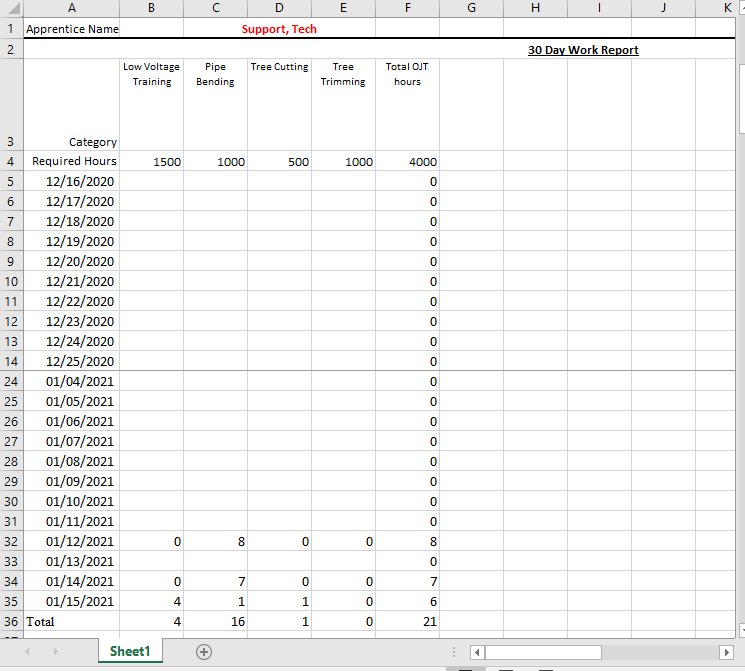
Task: Select the 'Support, Tech' name cell
Action: point(279,29)
